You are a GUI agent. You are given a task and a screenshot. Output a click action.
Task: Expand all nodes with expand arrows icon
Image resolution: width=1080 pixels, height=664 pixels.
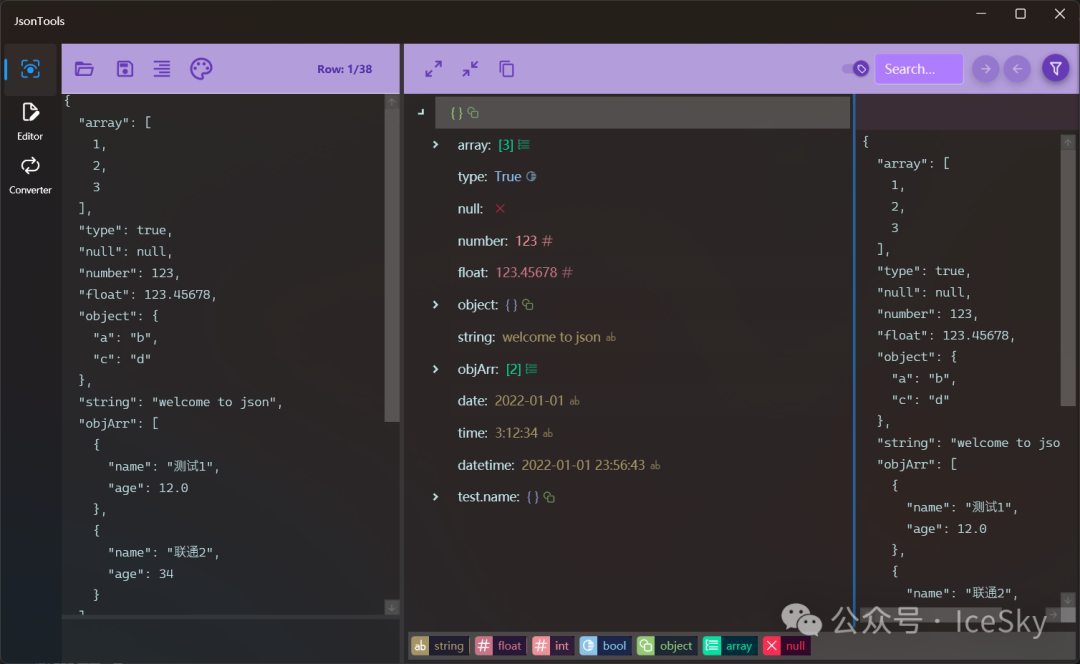coord(433,69)
